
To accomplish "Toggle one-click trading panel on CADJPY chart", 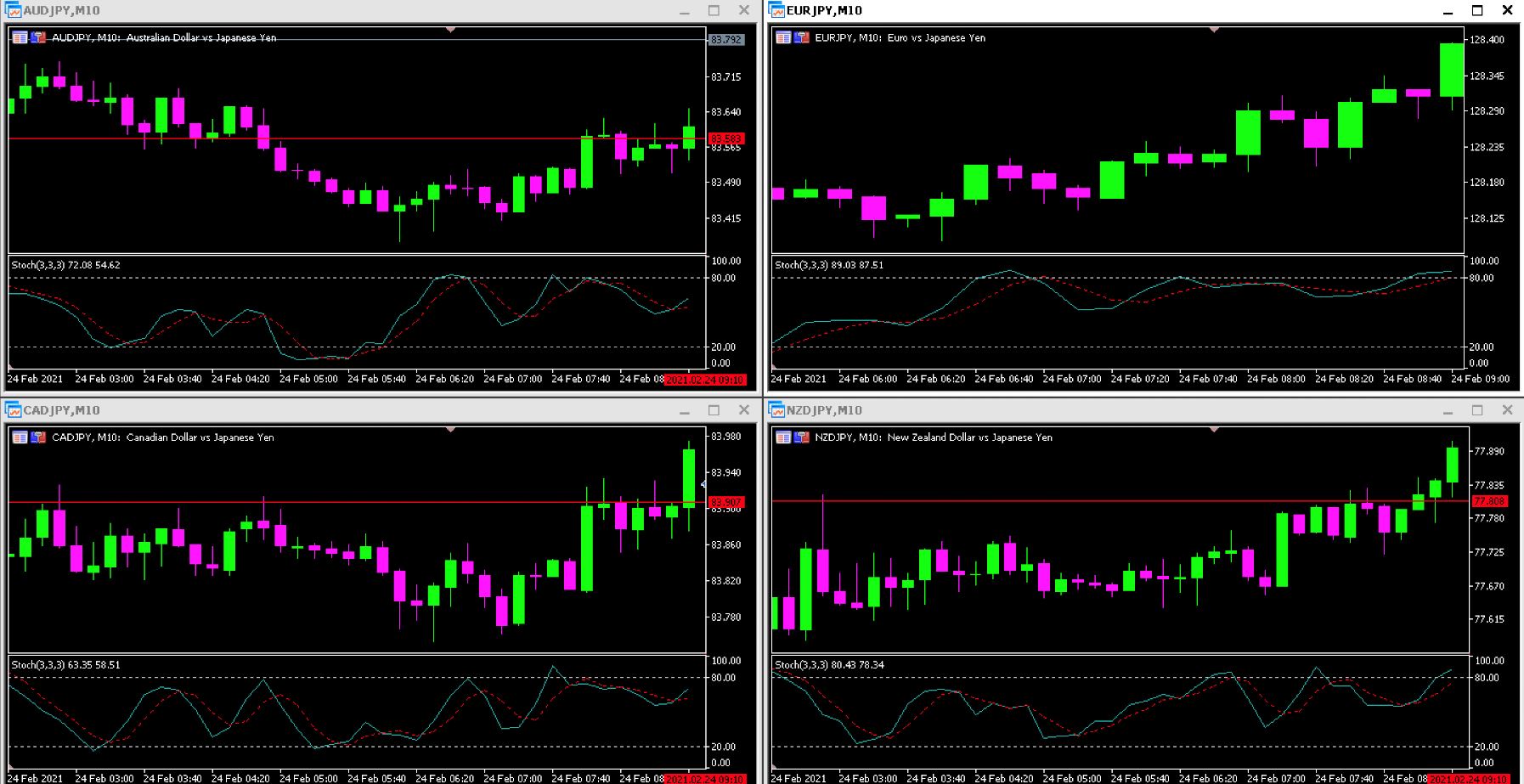I will coord(38,437).
